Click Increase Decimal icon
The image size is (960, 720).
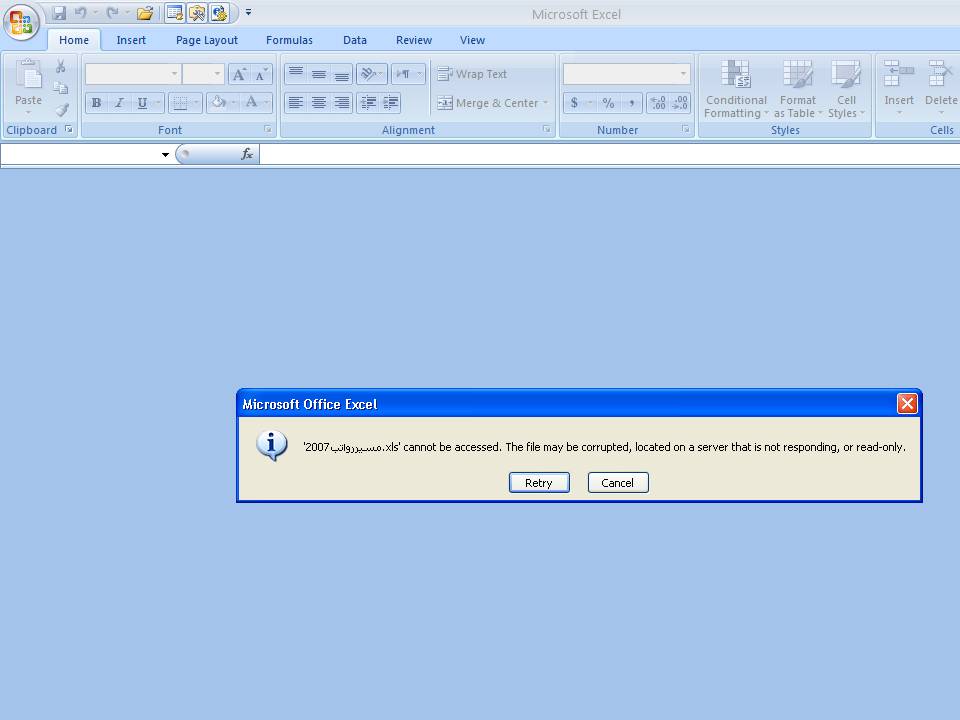[x=658, y=103]
